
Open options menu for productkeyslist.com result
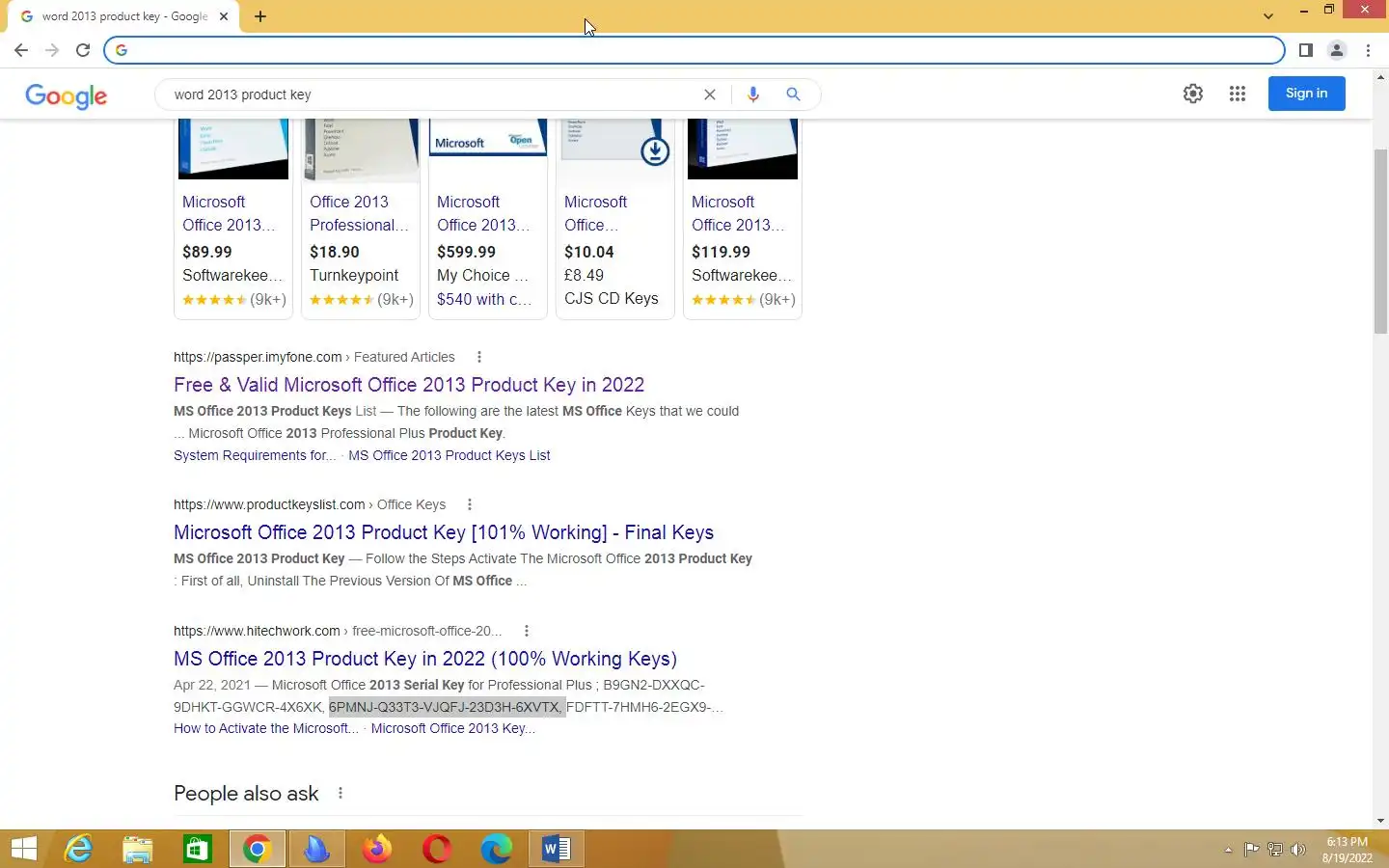[470, 504]
